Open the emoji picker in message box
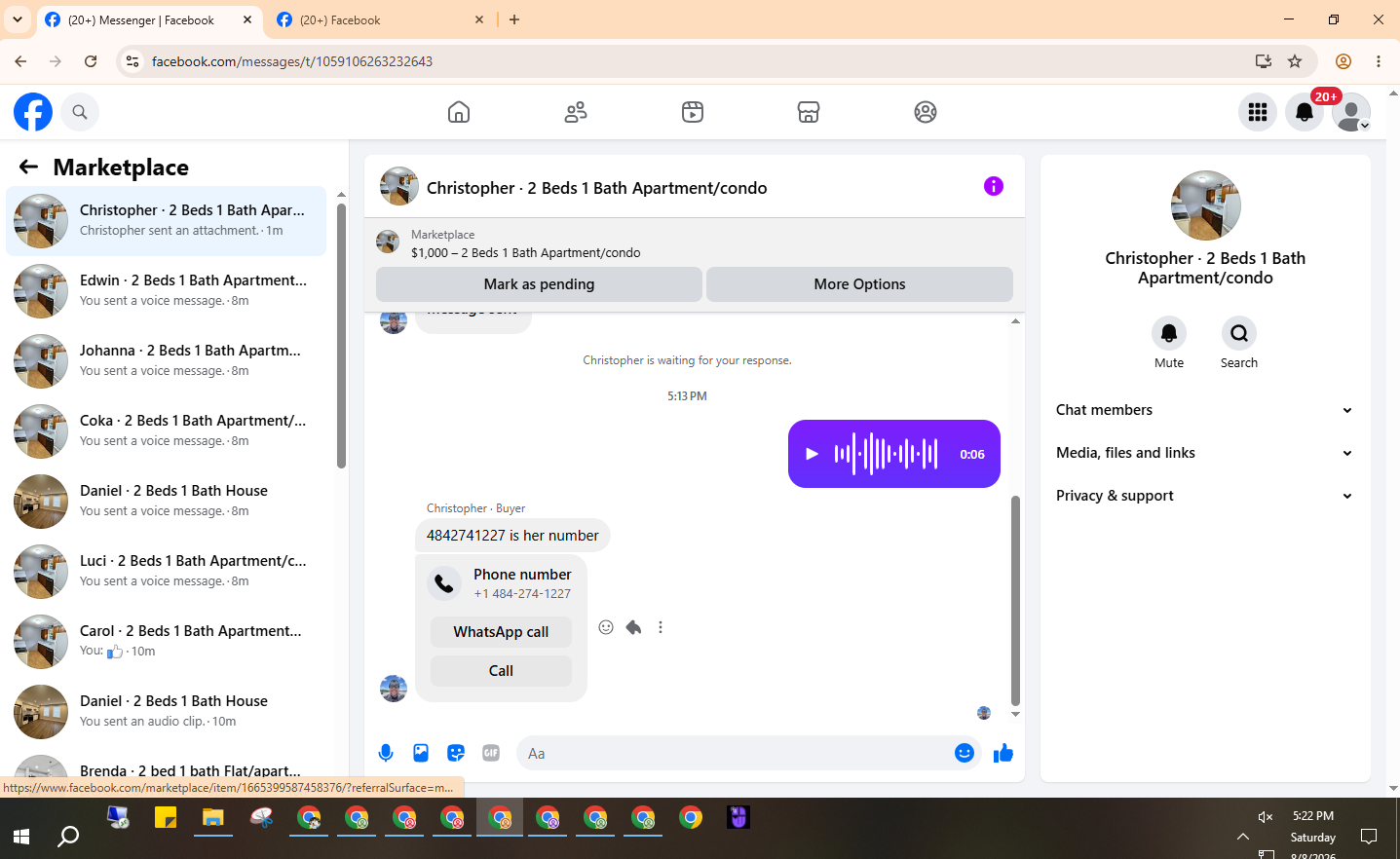The height and width of the screenshot is (859, 1400). tap(965, 753)
